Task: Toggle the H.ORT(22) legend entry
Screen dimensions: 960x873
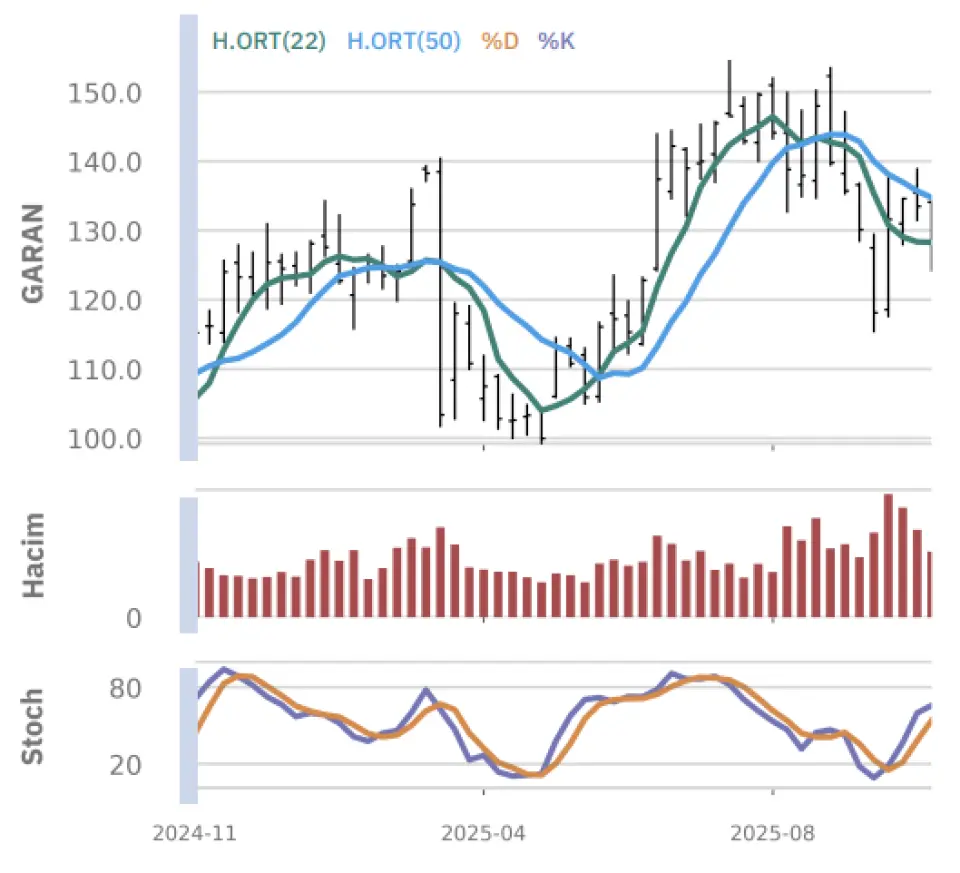Action: click(x=269, y=41)
